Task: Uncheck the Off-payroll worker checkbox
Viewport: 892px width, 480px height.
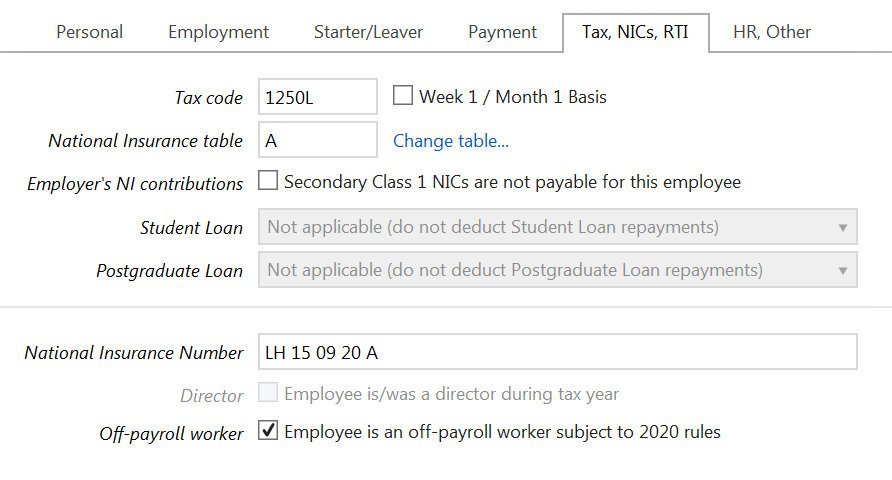Action: pos(268,432)
